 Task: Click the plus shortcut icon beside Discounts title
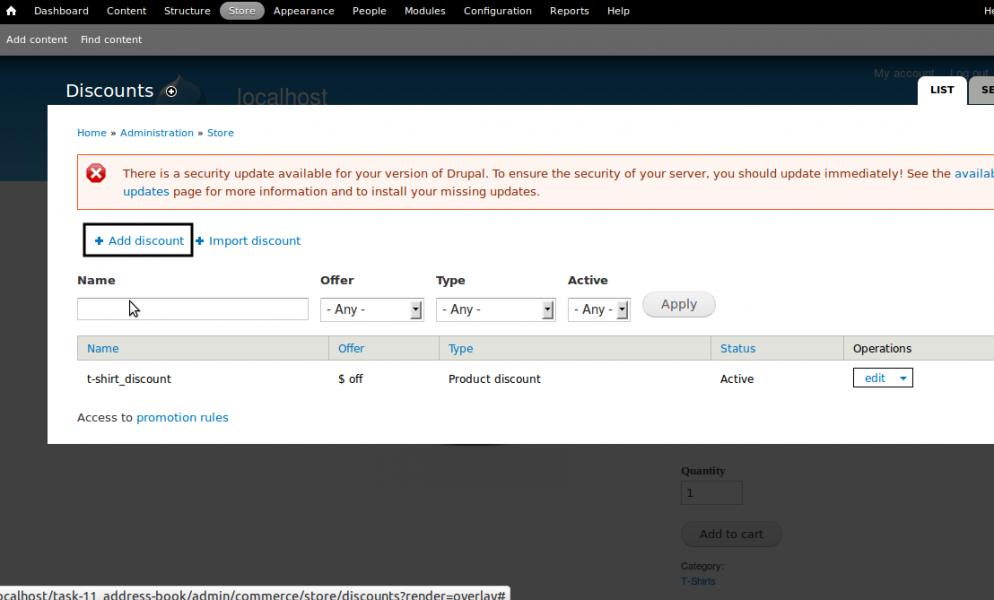[171, 91]
